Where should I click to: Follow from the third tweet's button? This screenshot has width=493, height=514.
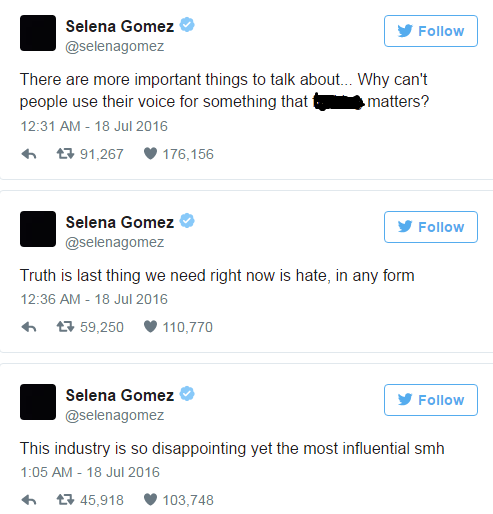(x=431, y=400)
